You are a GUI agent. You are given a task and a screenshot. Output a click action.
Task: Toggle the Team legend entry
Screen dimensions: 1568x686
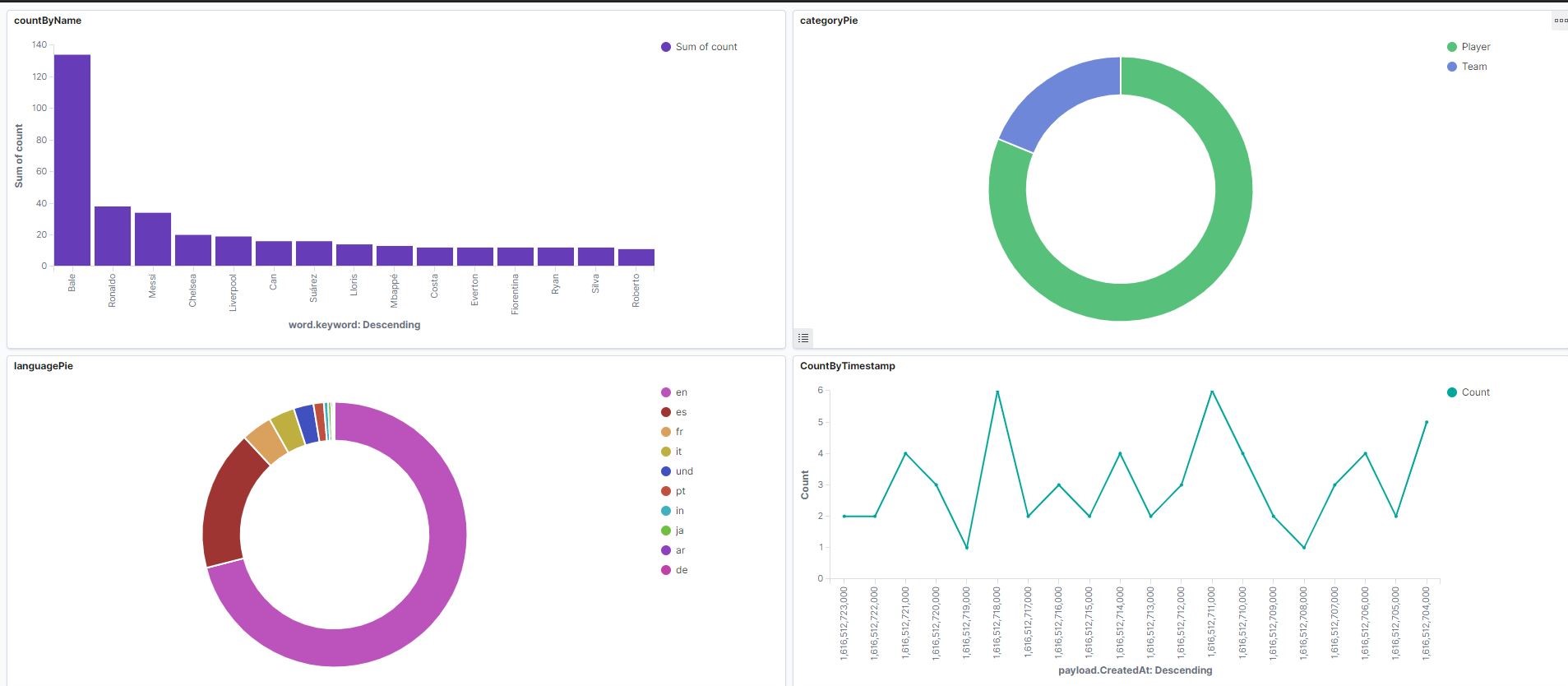(1467, 67)
